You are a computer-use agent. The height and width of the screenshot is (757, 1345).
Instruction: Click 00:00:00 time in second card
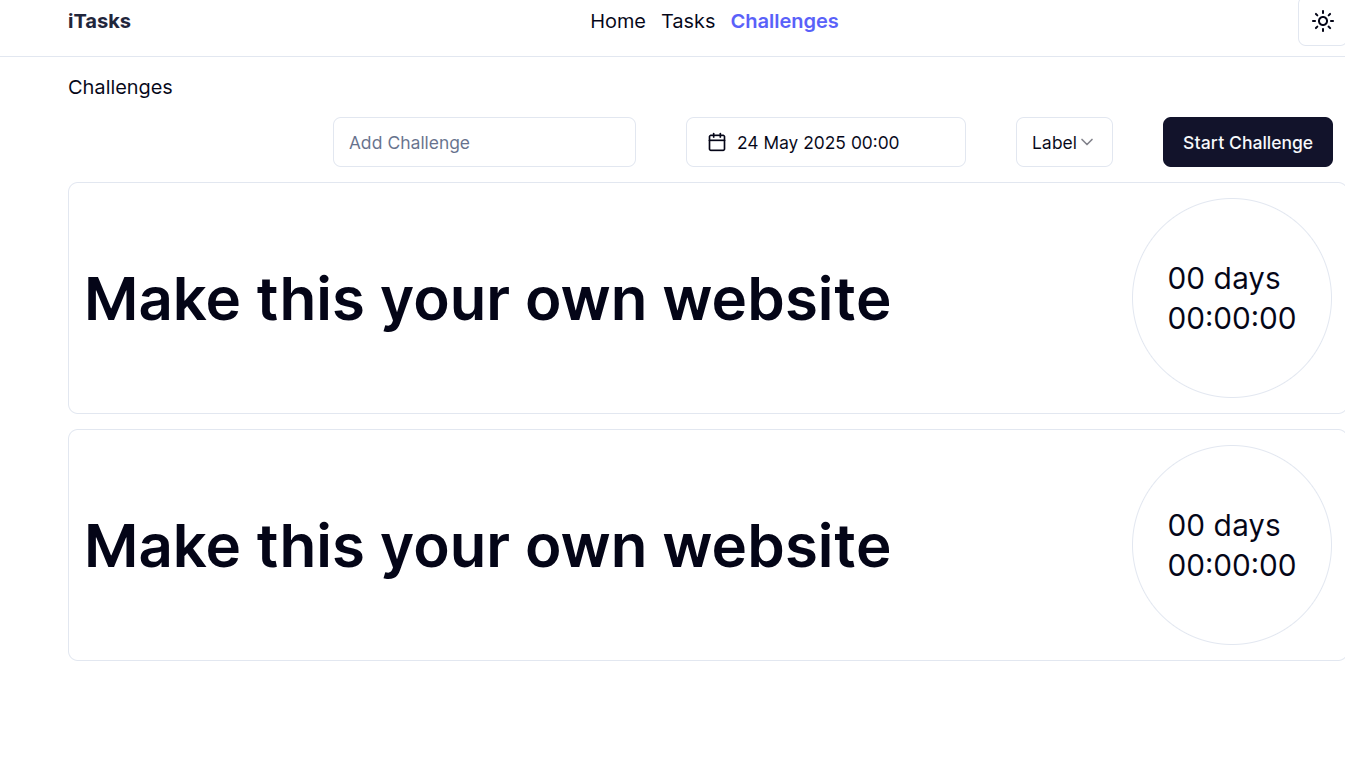(x=1232, y=565)
